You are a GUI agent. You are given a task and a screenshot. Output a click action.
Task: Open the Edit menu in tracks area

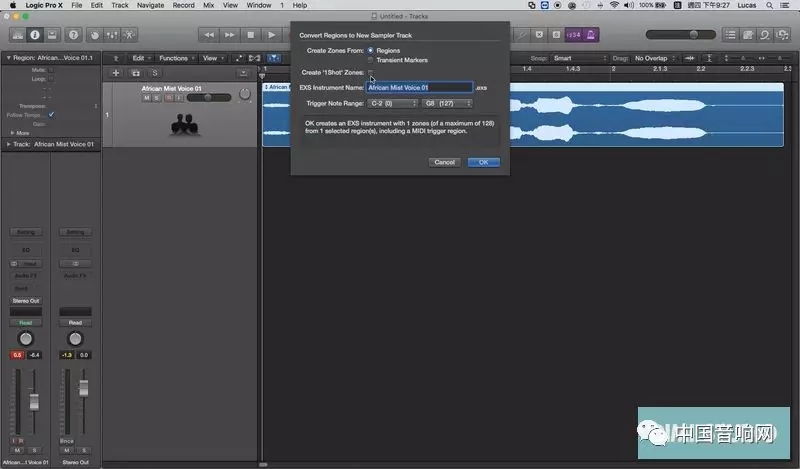[x=140, y=58]
